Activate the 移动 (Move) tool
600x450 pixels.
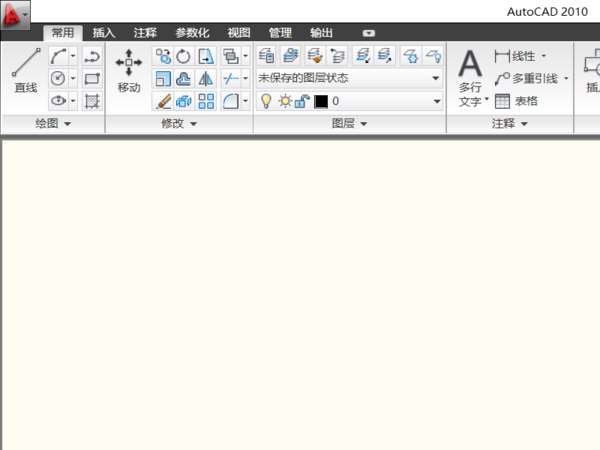129,71
